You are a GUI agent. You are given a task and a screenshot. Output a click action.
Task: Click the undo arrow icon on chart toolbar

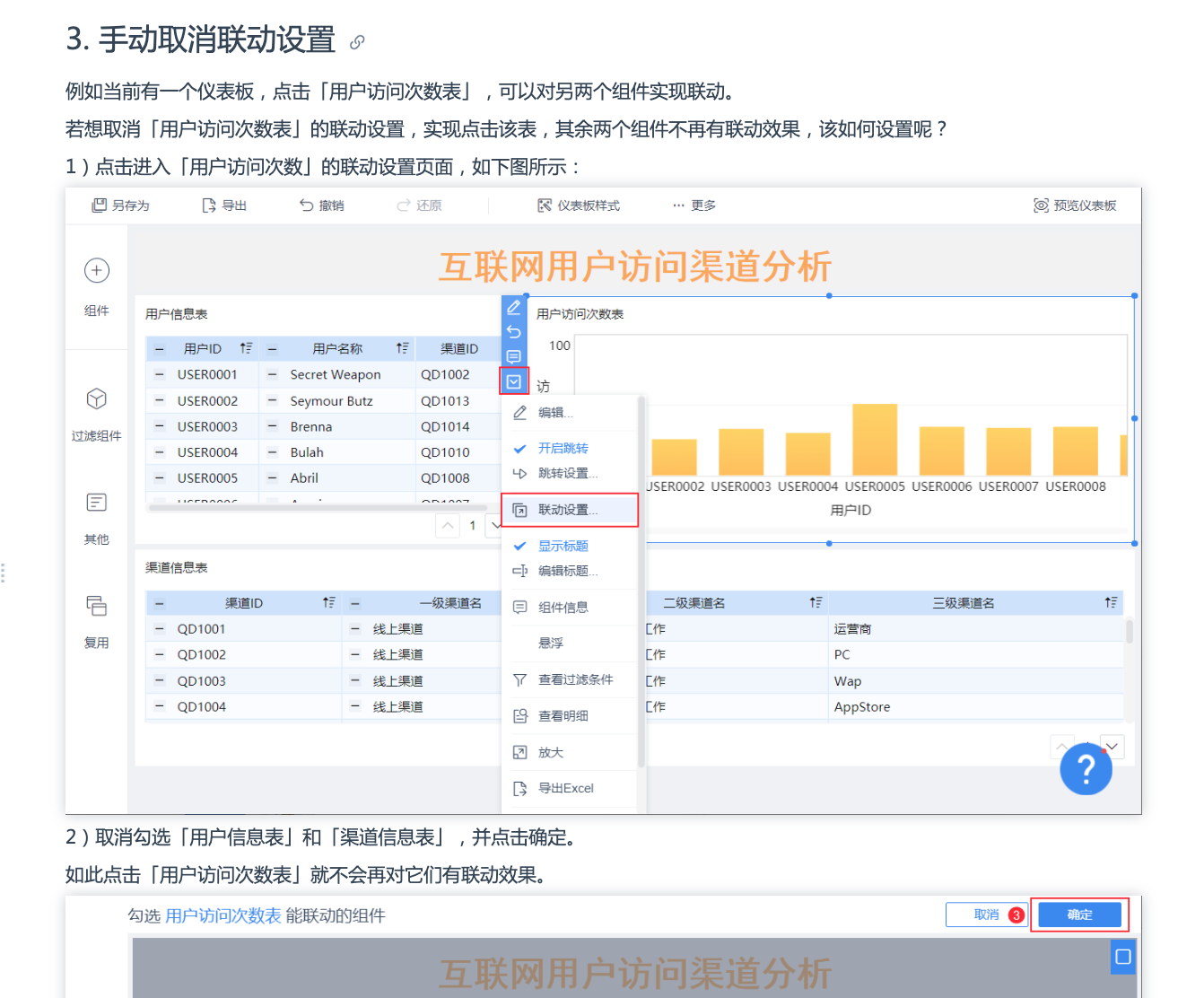pos(514,332)
